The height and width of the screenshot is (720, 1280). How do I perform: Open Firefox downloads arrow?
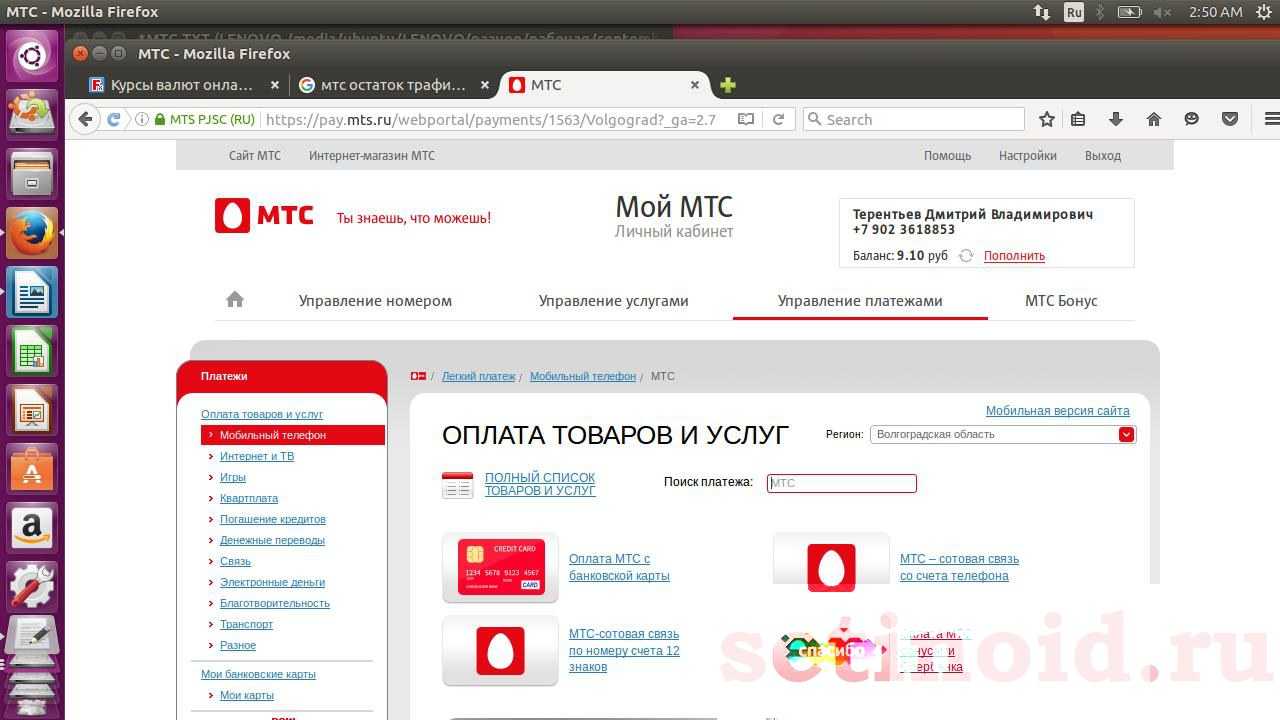pyautogui.click(x=1116, y=119)
